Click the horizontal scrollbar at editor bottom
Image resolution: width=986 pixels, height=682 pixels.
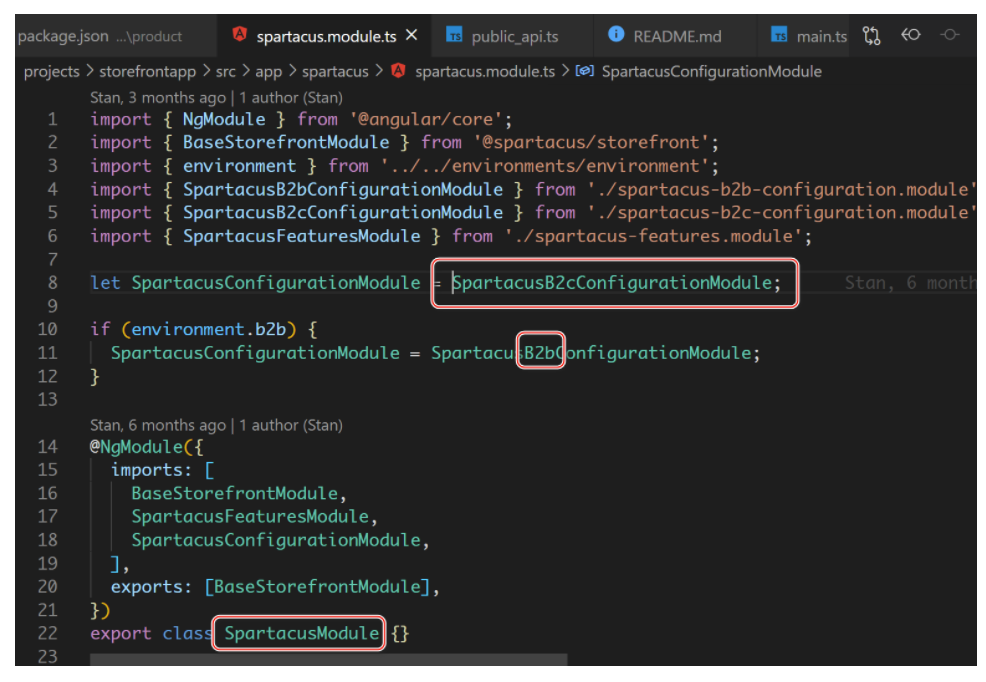pos(328,659)
